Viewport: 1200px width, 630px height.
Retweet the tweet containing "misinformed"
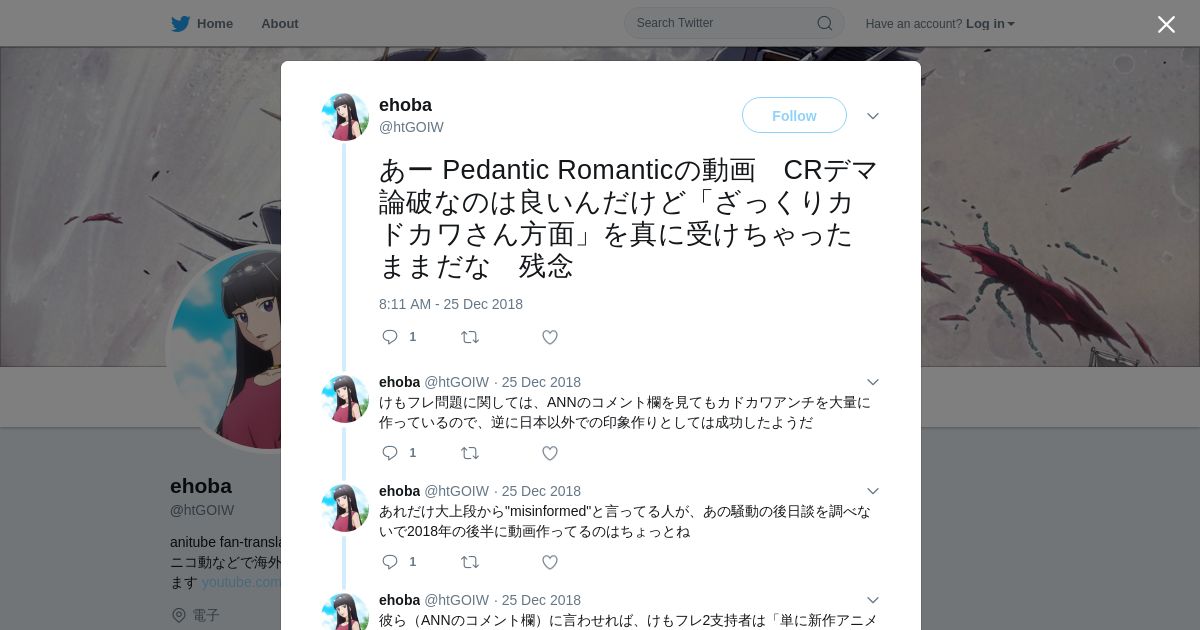point(470,562)
